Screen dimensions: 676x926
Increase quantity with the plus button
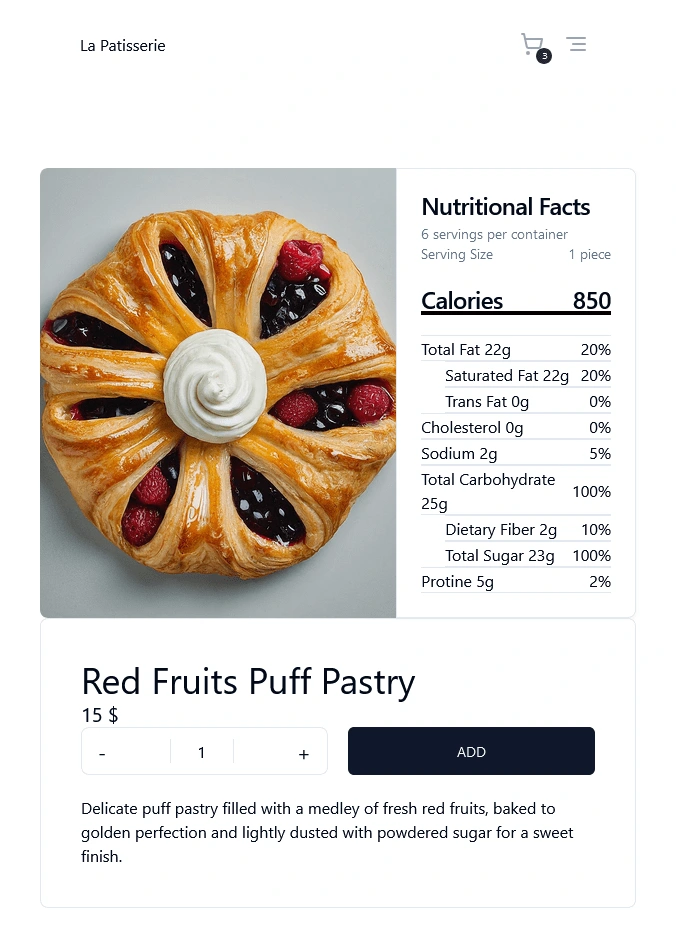(304, 754)
